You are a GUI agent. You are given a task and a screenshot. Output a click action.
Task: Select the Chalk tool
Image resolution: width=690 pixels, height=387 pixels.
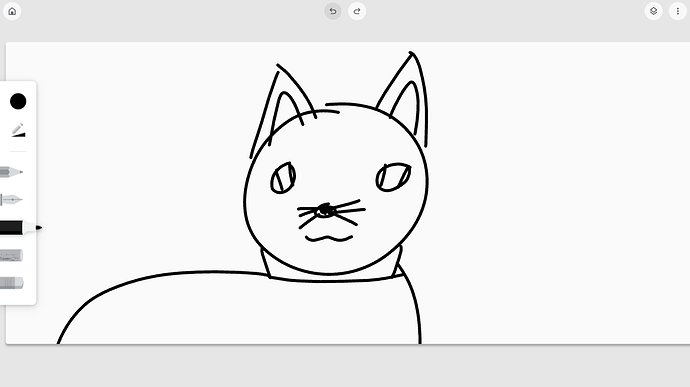tap(11, 255)
